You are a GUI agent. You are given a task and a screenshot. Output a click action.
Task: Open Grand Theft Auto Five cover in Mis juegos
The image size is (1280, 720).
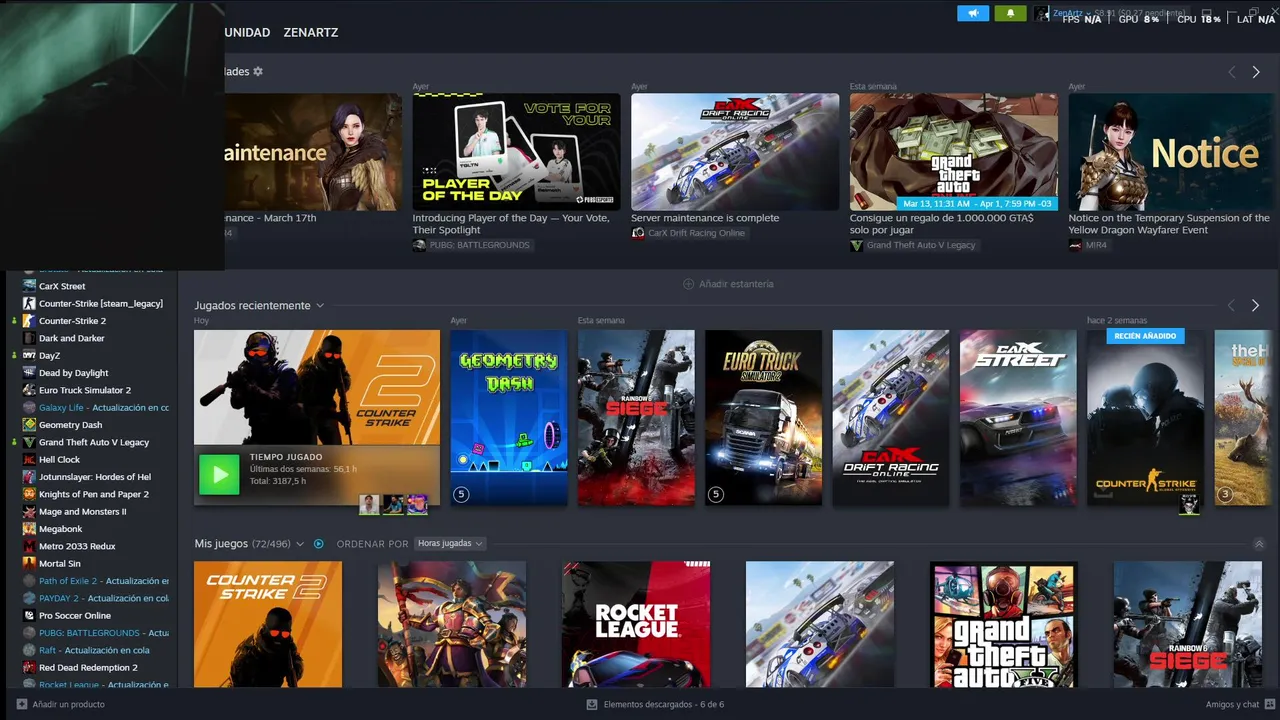1004,624
